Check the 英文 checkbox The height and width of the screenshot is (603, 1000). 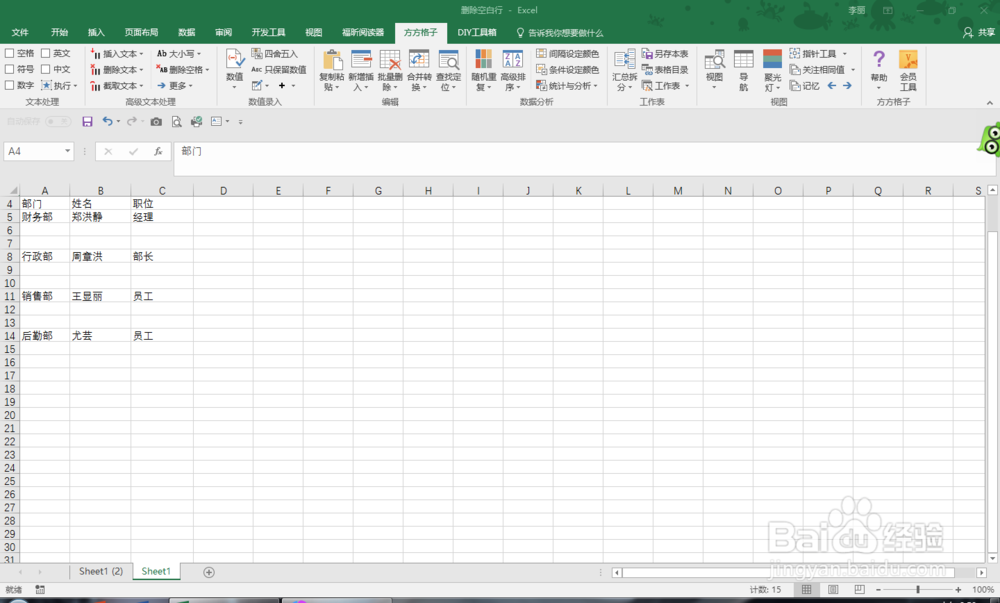pos(46,53)
